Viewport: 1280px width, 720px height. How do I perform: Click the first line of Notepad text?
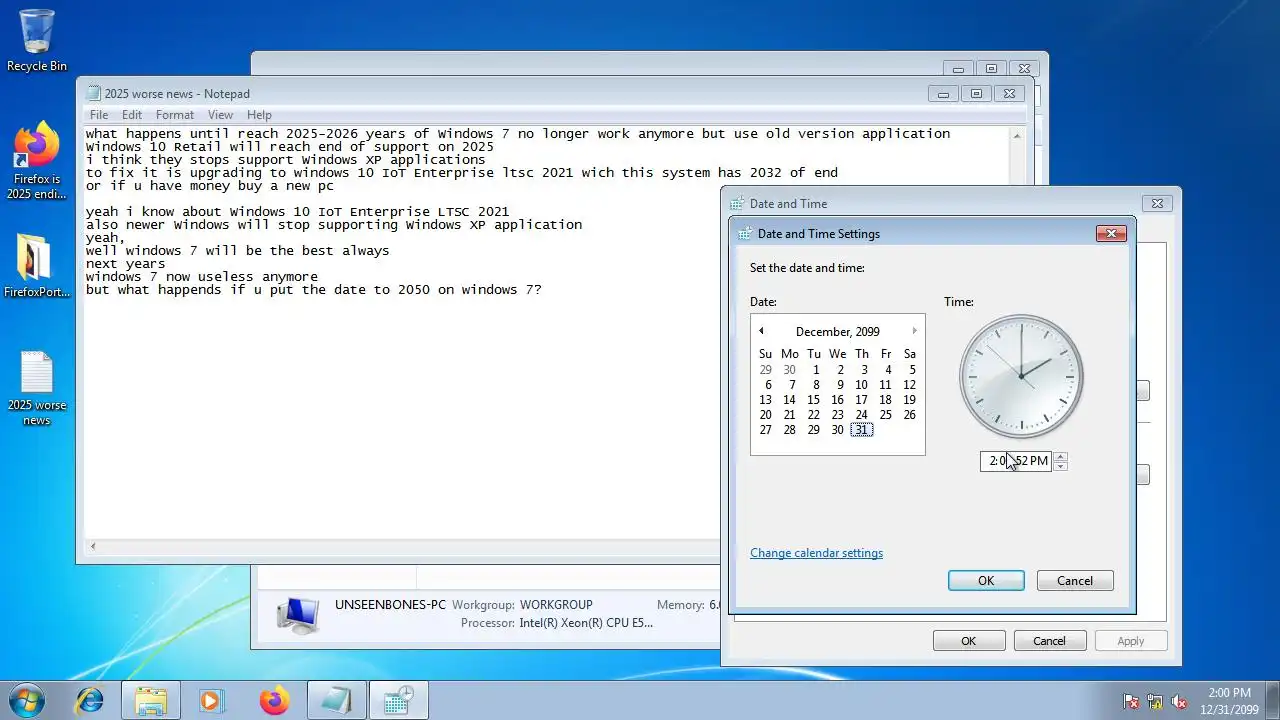tap(518, 134)
